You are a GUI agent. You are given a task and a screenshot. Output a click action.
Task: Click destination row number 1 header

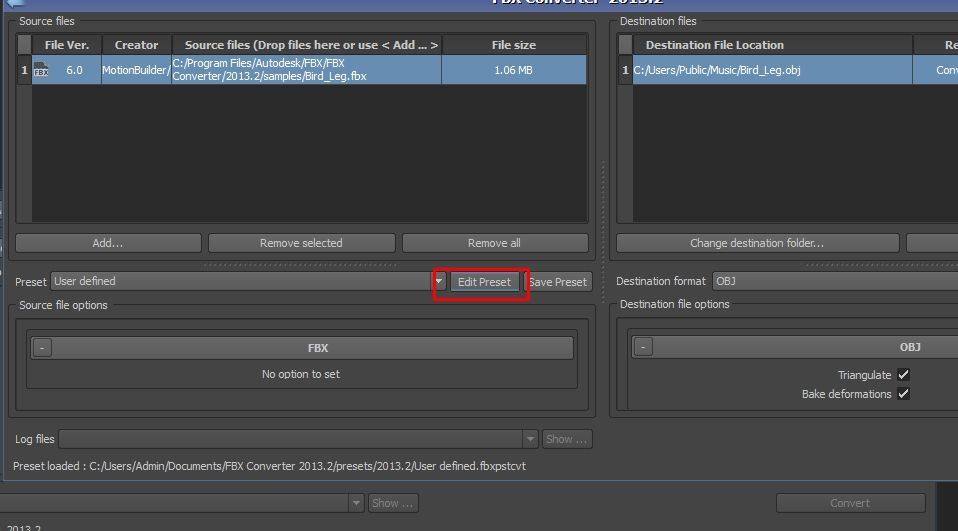625,70
